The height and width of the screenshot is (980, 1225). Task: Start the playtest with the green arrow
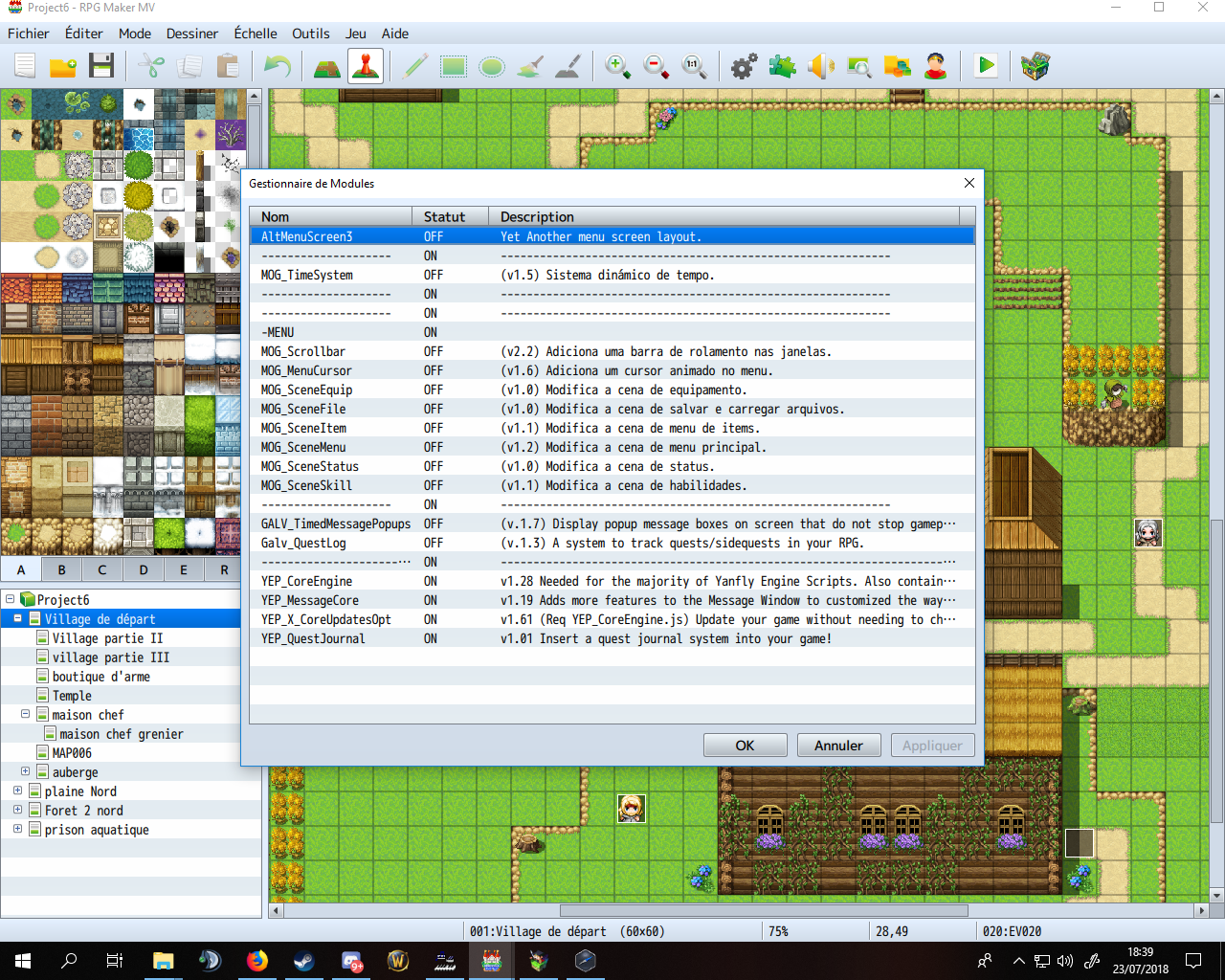[986, 66]
